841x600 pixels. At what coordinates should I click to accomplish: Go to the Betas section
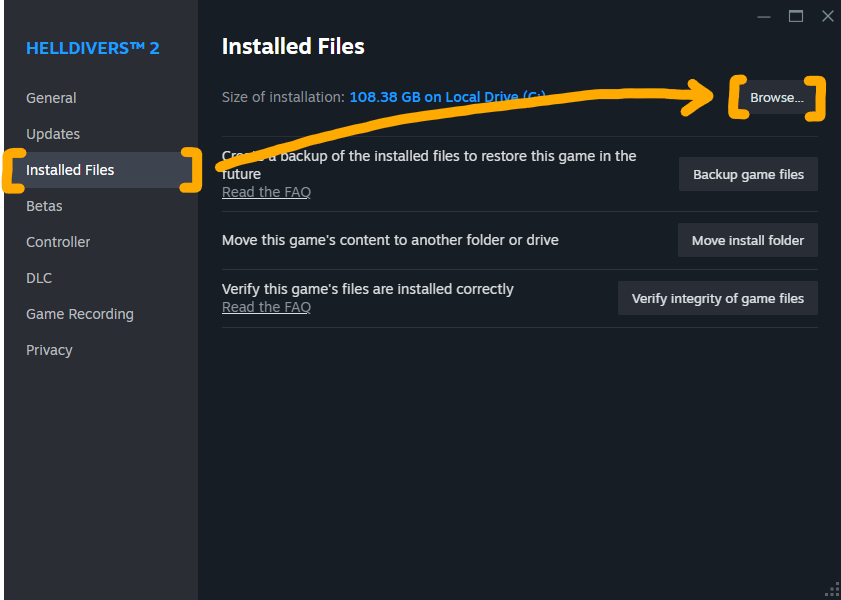point(44,206)
